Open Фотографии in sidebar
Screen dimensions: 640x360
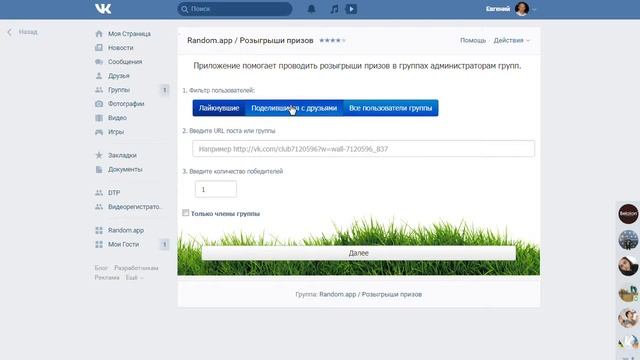[126, 104]
